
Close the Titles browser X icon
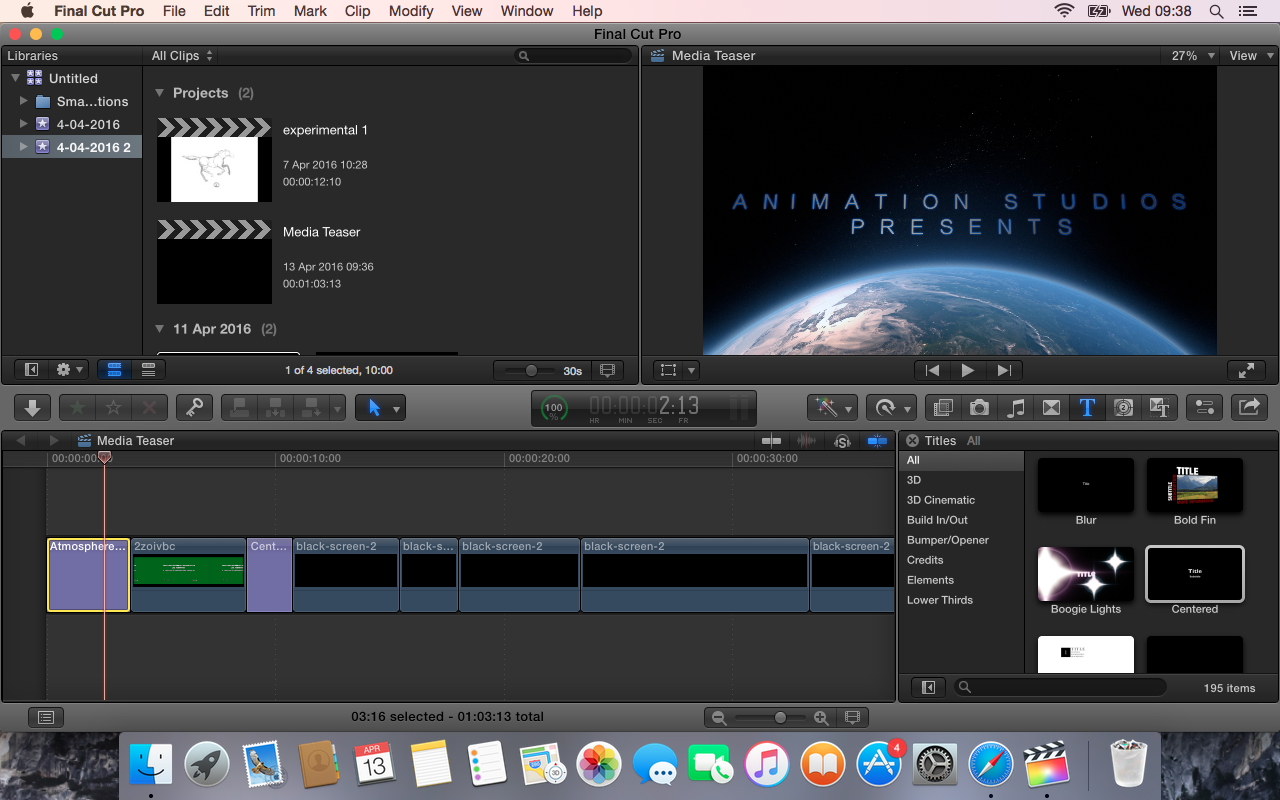912,441
